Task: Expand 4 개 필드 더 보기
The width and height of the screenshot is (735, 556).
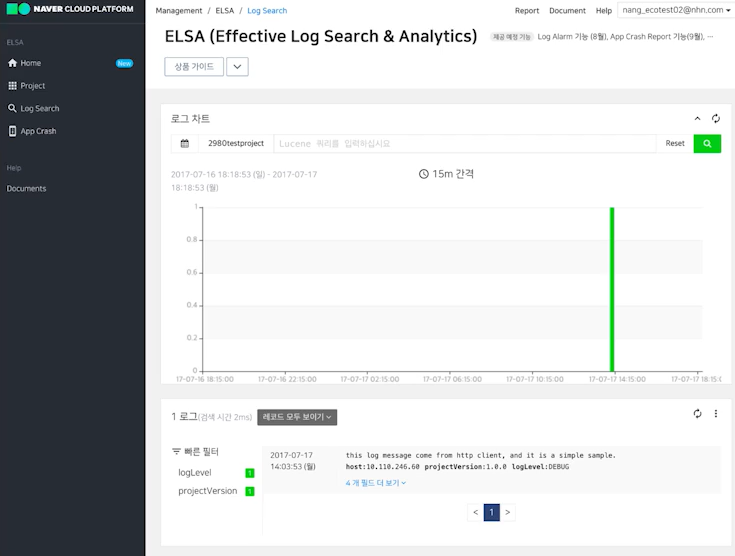Action: coord(376,483)
